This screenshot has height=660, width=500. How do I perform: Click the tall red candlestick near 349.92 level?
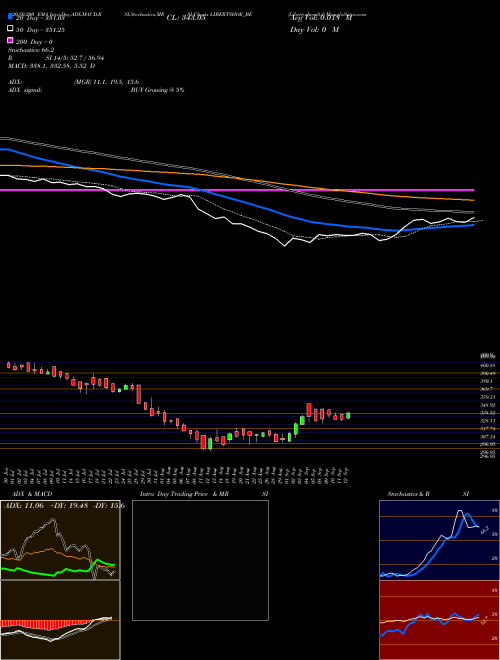(309, 411)
